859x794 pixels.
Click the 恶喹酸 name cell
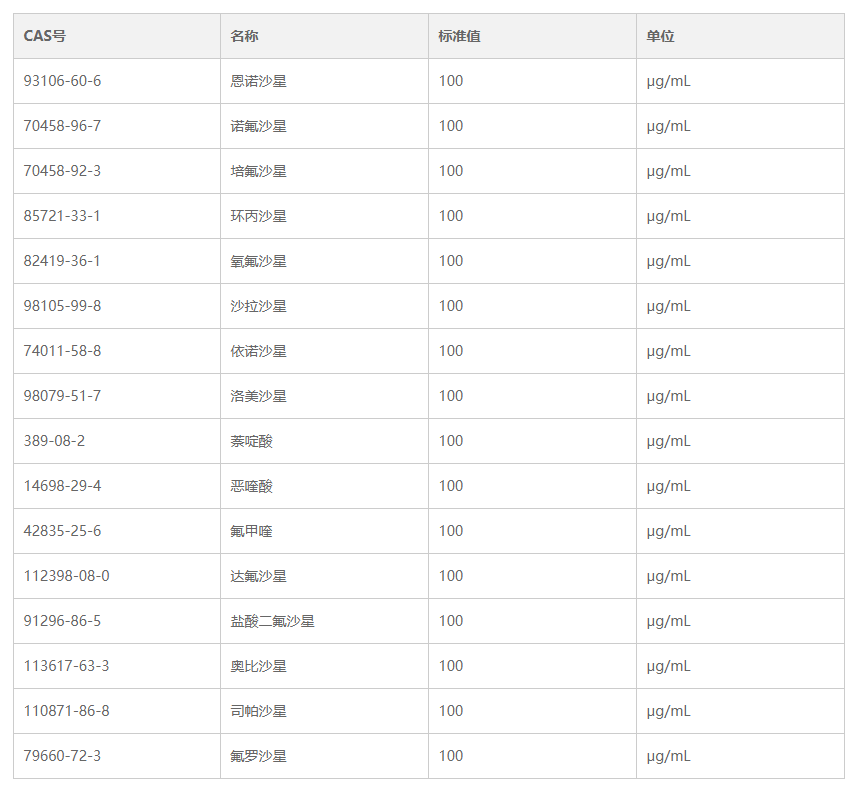251,486
